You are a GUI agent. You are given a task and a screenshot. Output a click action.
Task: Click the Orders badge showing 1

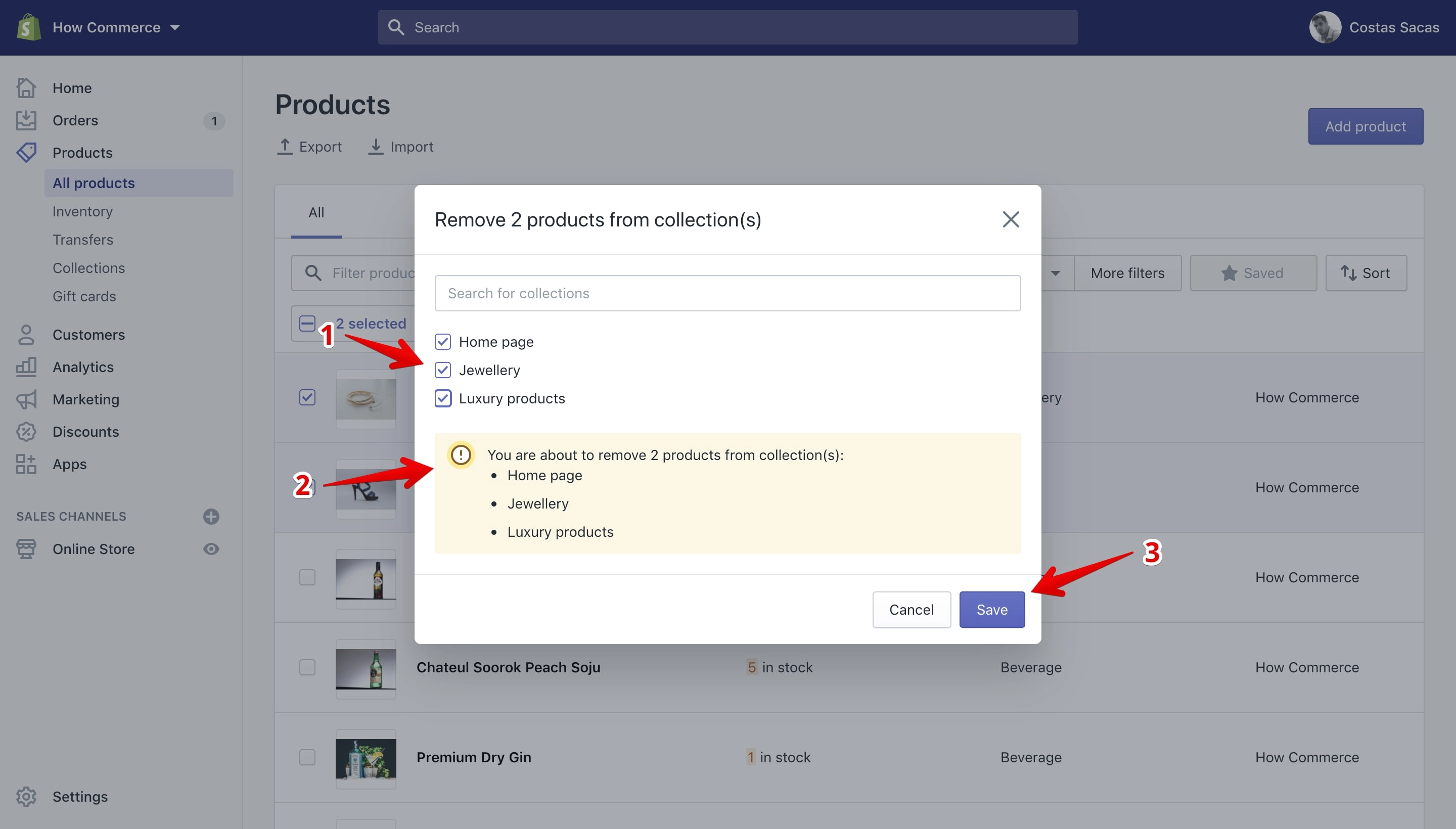coord(214,121)
